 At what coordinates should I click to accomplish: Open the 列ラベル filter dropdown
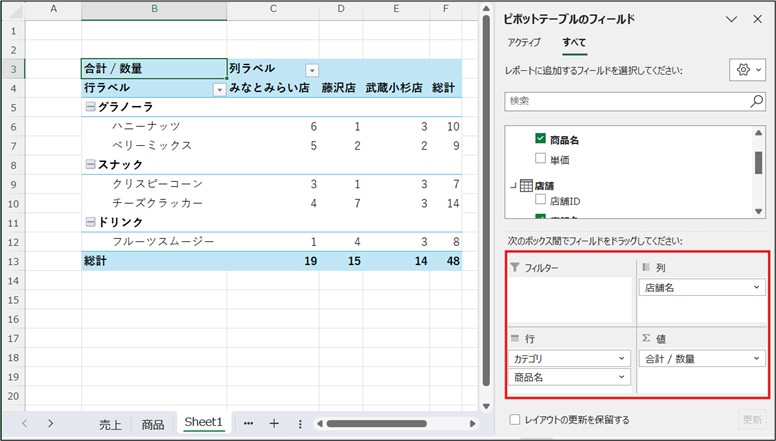coord(312,70)
